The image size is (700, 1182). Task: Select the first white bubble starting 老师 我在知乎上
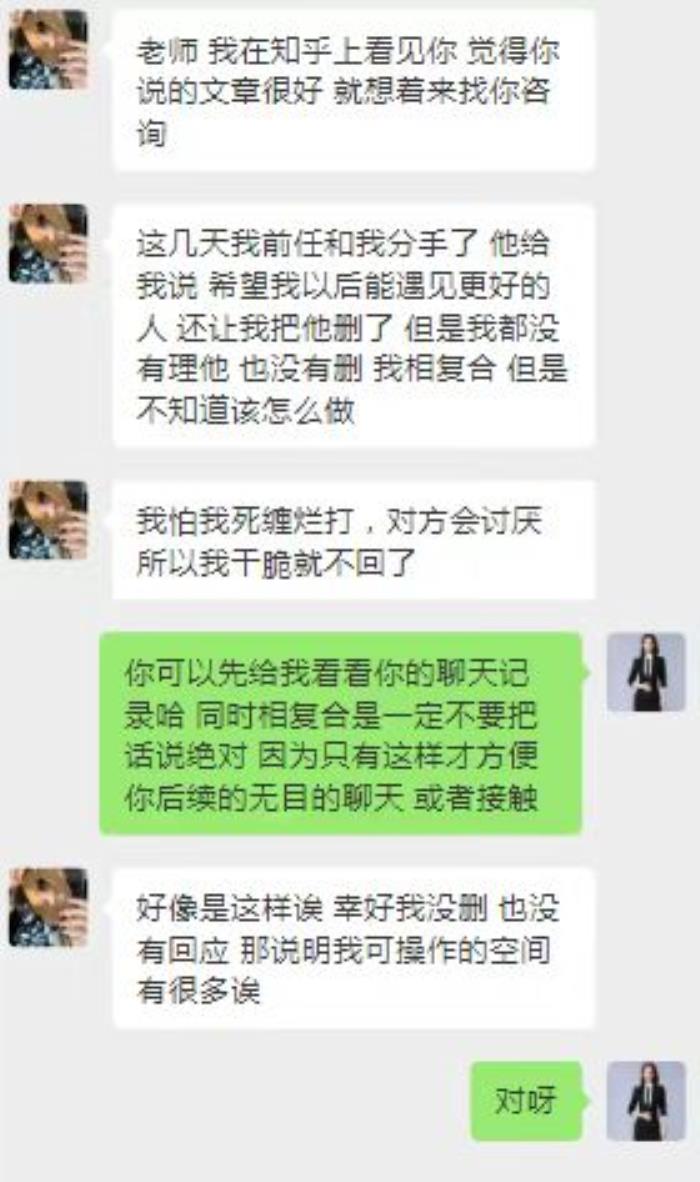(x=354, y=90)
